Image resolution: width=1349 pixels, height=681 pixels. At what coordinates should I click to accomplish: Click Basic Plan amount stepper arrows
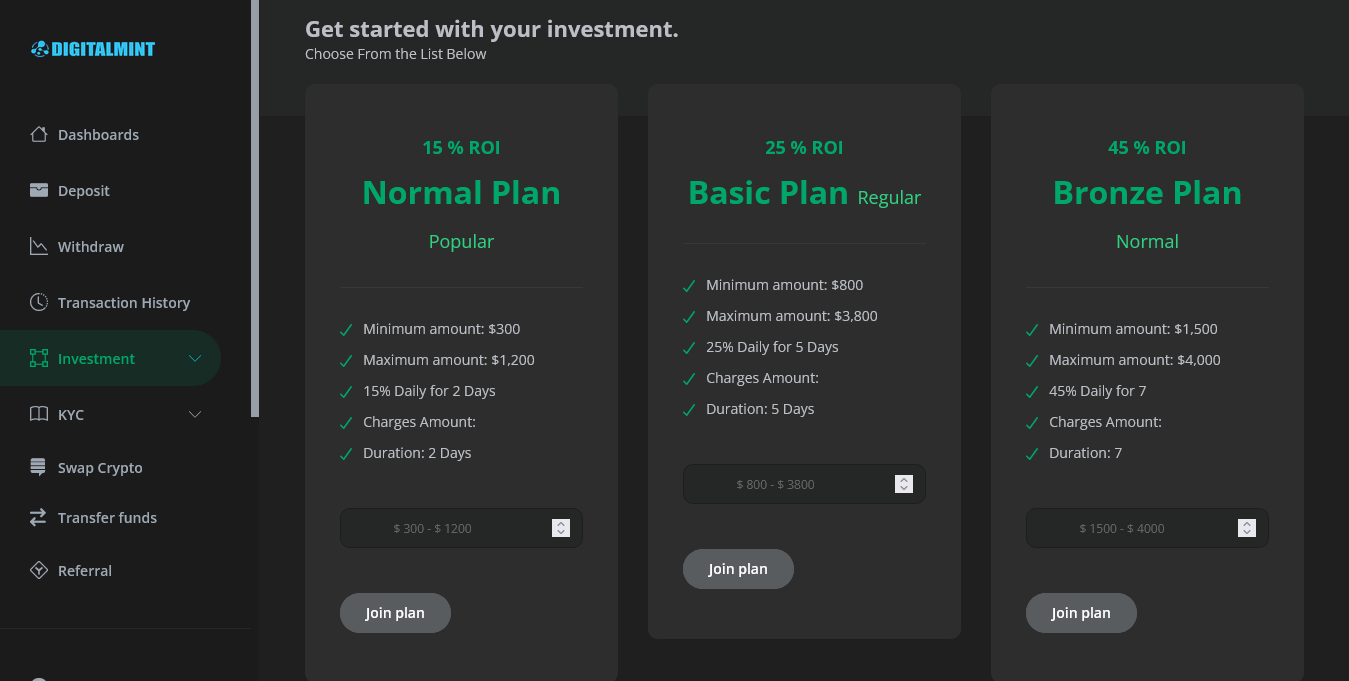(904, 484)
